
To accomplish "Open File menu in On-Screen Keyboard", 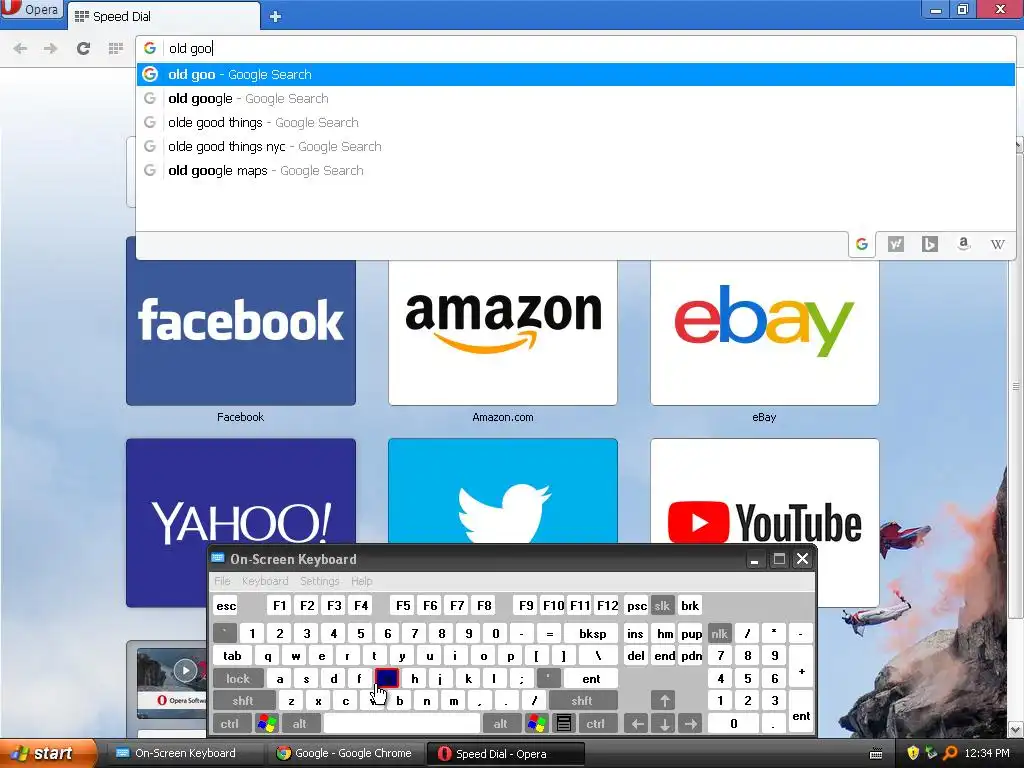I will [222, 581].
